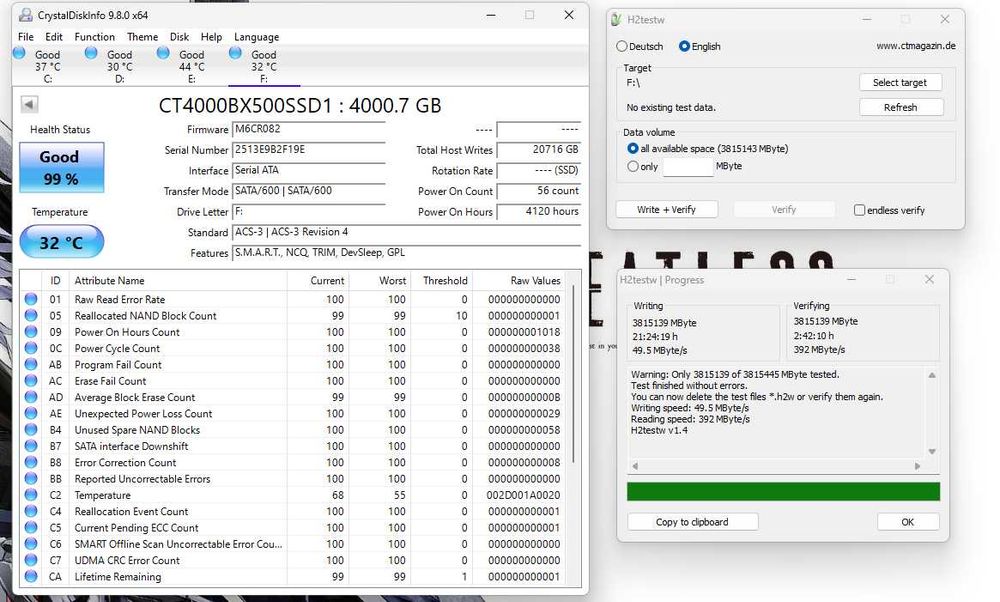This screenshot has height=602, width=1000.
Task: Click the 32 °C temperature indicator
Action: tap(61, 242)
